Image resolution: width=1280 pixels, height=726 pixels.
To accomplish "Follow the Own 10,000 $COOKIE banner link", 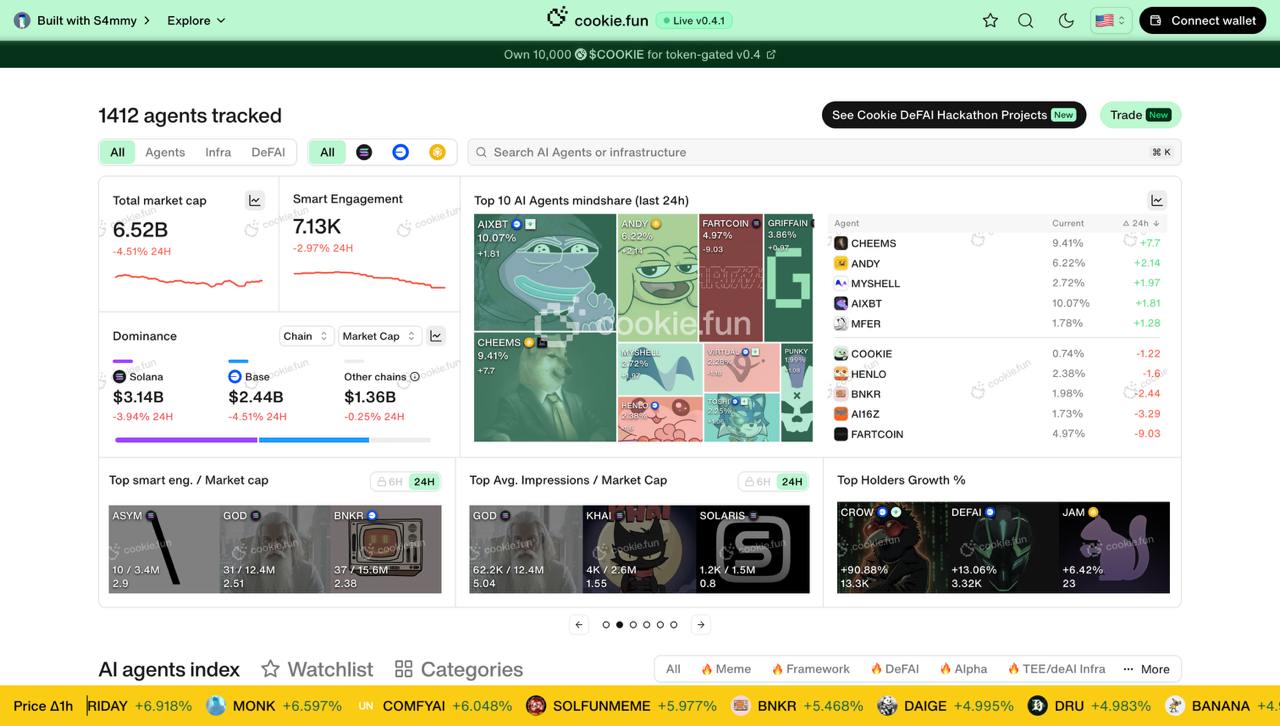I will (x=640, y=54).
